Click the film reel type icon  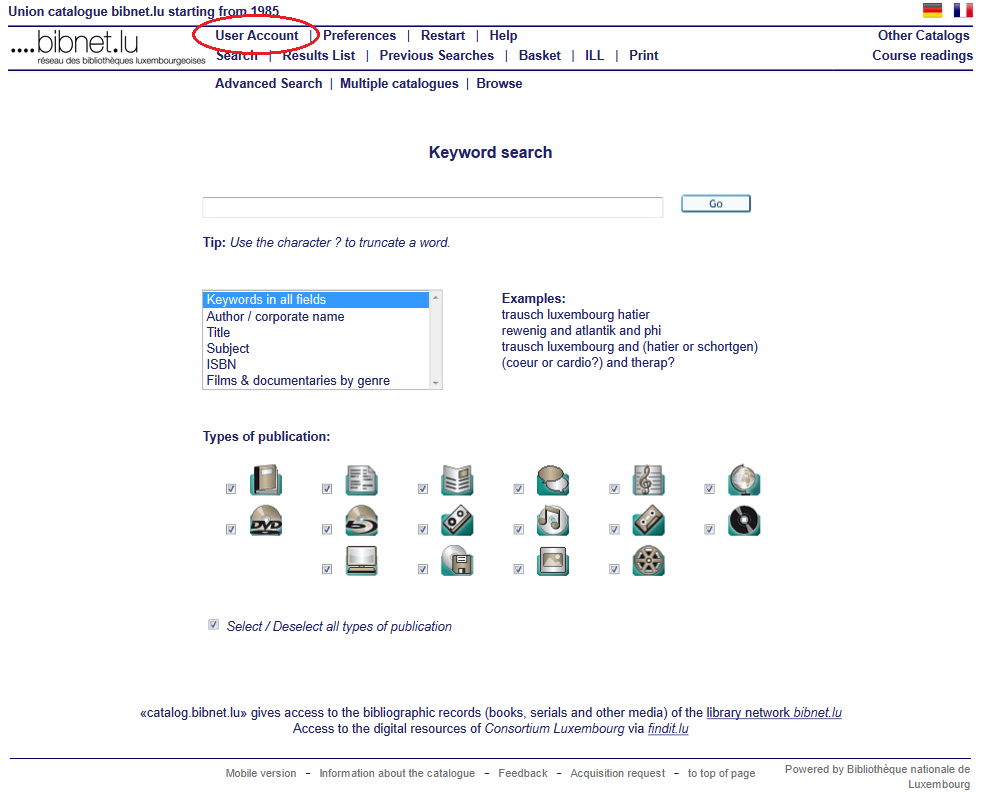[649, 561]
